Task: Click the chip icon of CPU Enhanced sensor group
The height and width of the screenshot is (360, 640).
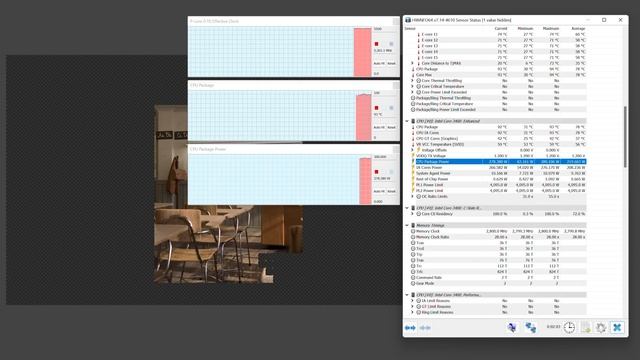Action: (x=413, y=121)
